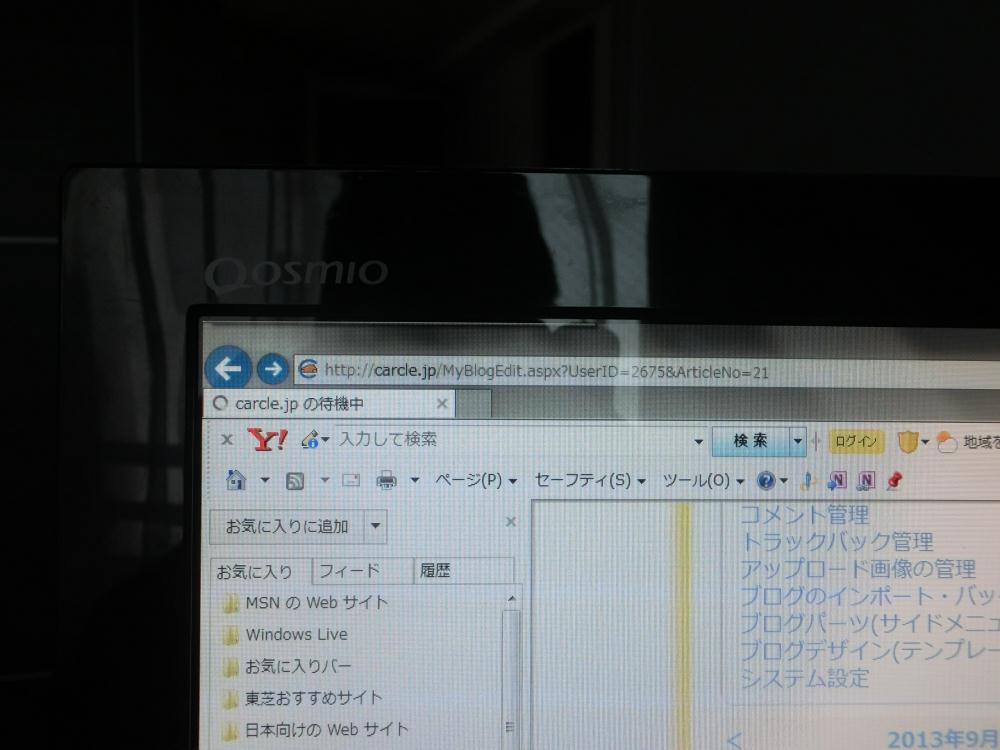1000x750 pixels.
Task: Open the アップロード画像の管理 link
Action: click(x=858, y=568)
